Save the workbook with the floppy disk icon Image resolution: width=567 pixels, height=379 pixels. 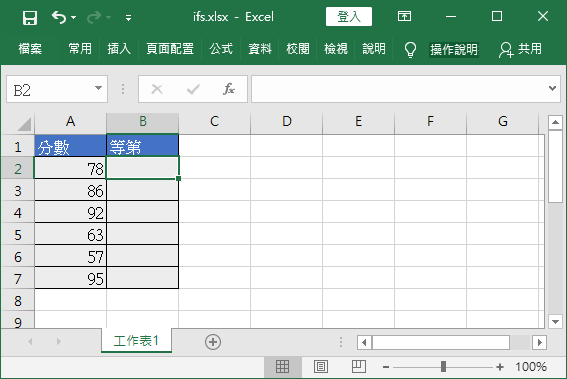pyautogui.click(x=30, y=17)
